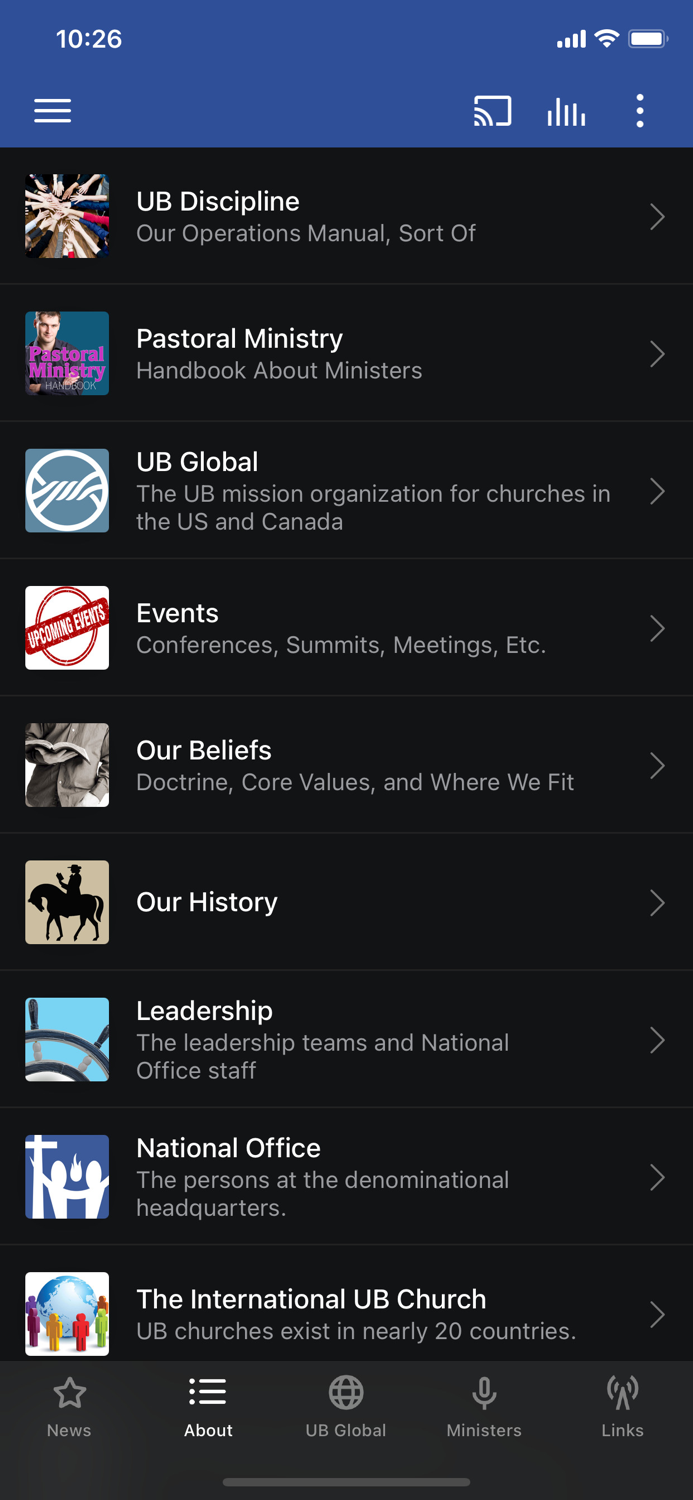Screen dimensions: 693x1500
Task: Switch to the News tab
Action: pos(69,1405)
